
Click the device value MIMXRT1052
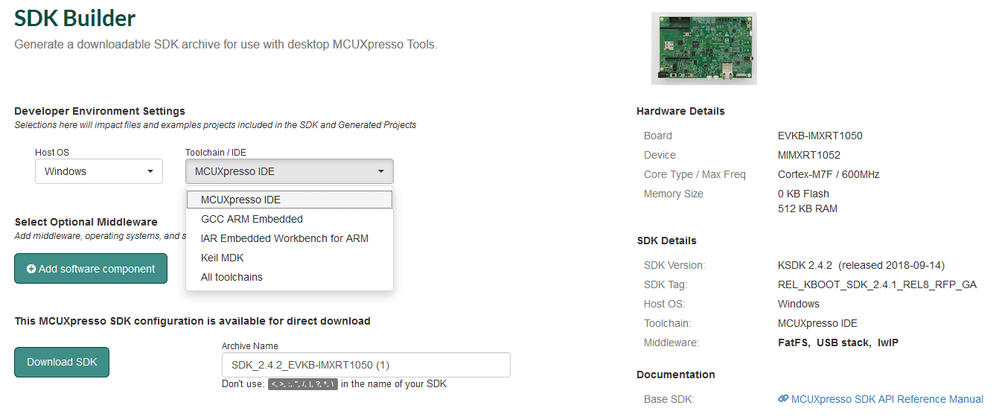pyautogui.click(x=809, y=155)
